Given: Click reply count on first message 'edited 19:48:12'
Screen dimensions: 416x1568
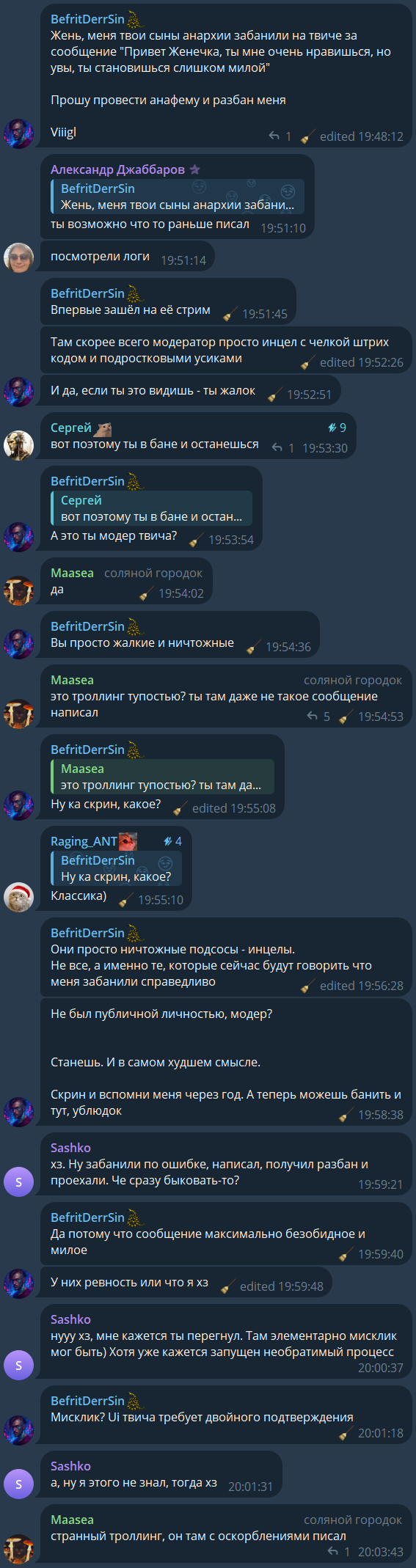Looking at the screenshot, I should coord(280,136).
